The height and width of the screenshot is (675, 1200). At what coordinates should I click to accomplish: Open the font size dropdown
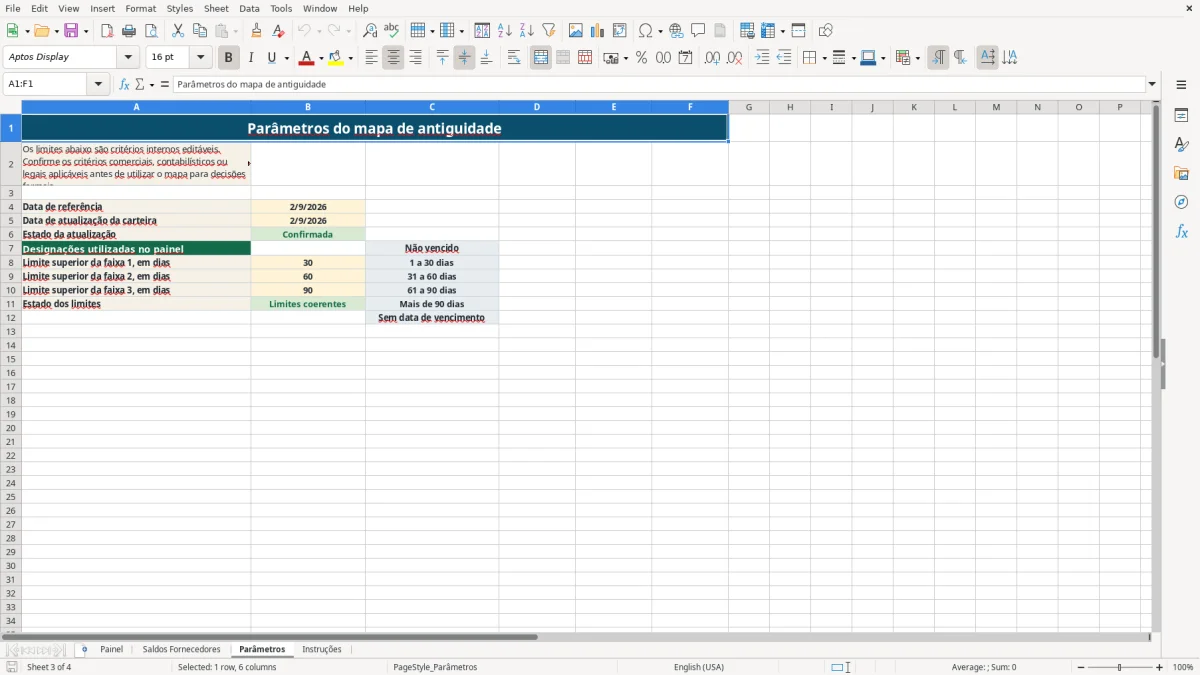[200, 58]
